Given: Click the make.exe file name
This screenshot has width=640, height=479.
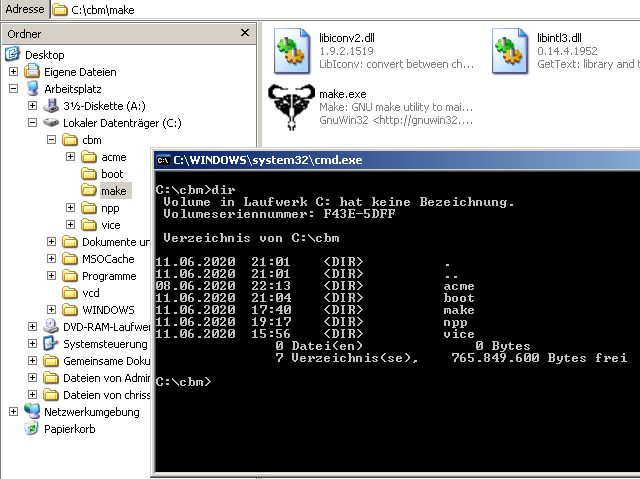Looking at the screenshot, I should click(342, 94).
